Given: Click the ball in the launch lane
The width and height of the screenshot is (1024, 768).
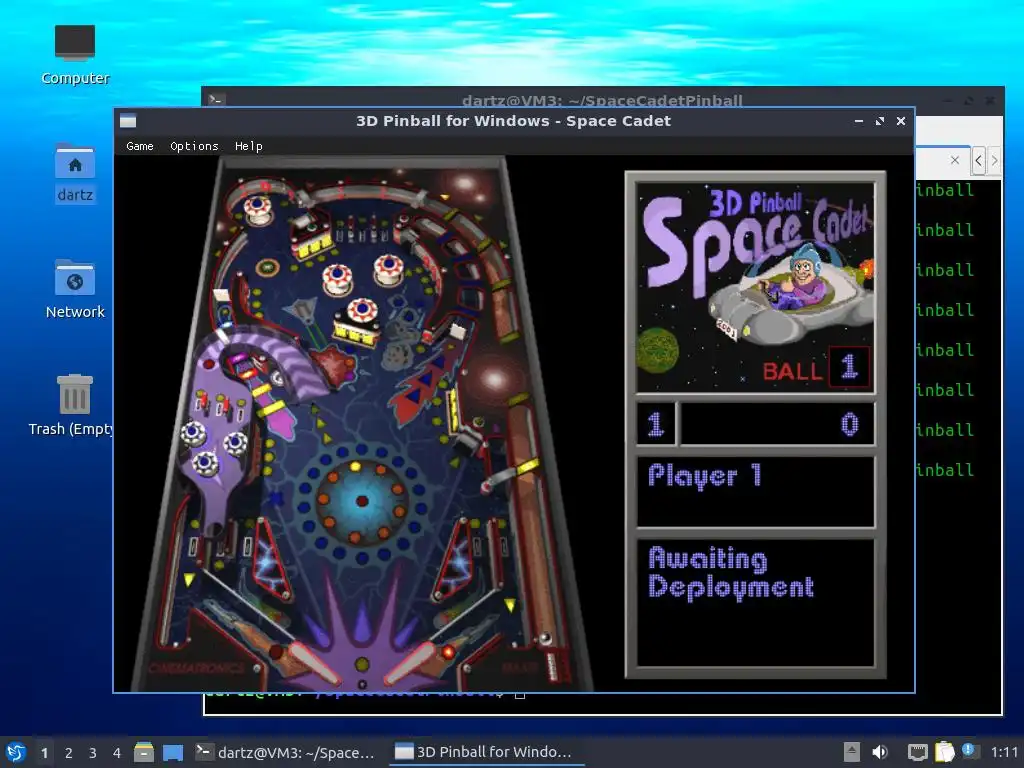Looking at the screenshot, I should click(x=545, y=638).
